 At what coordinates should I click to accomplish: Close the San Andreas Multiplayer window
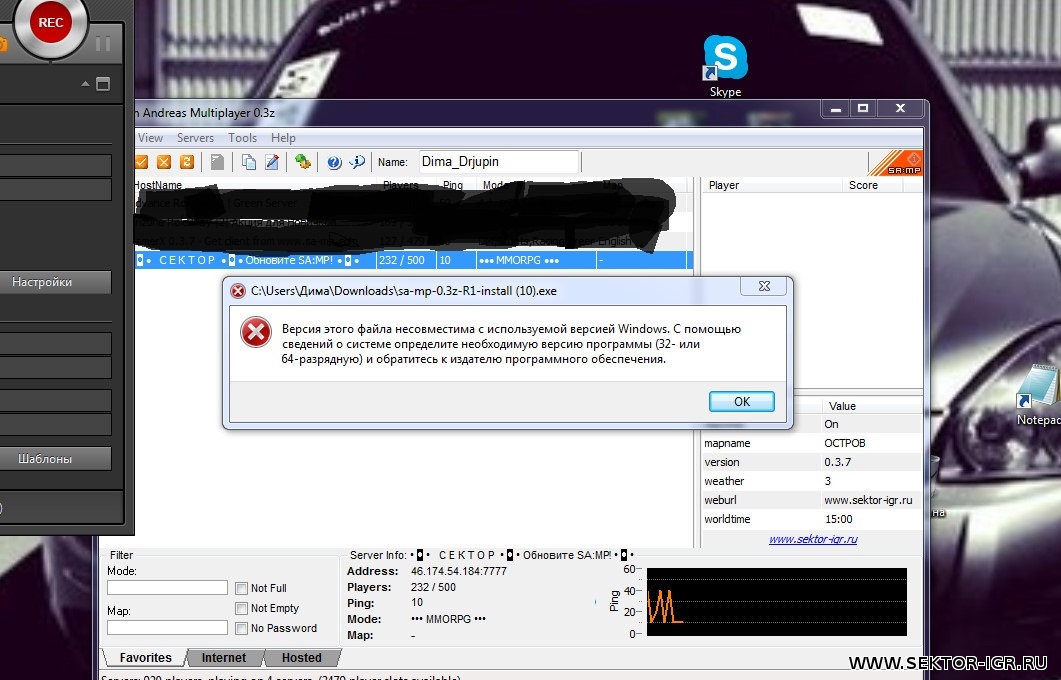[x=900, y=108]
